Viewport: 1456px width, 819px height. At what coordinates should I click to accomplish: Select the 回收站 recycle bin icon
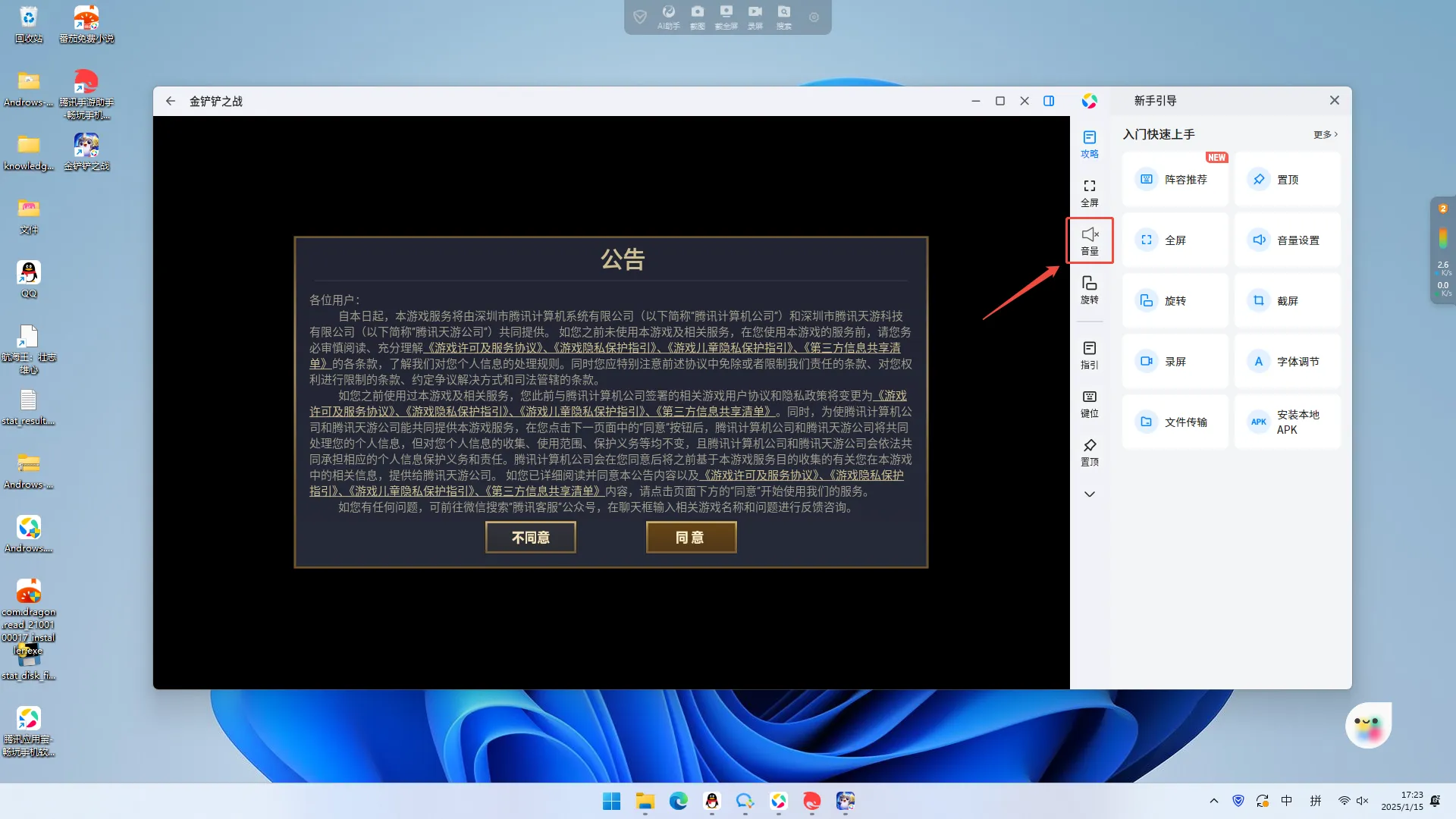coord(29,24)
